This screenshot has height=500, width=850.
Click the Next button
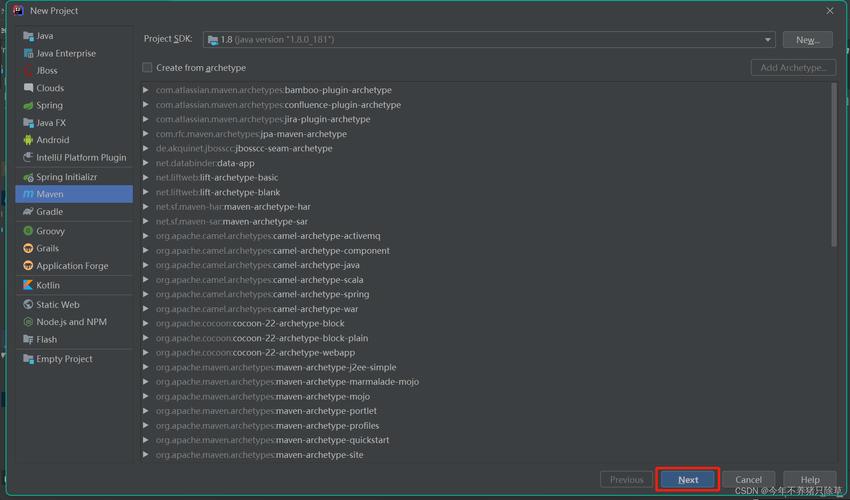(x=687, y=479)
